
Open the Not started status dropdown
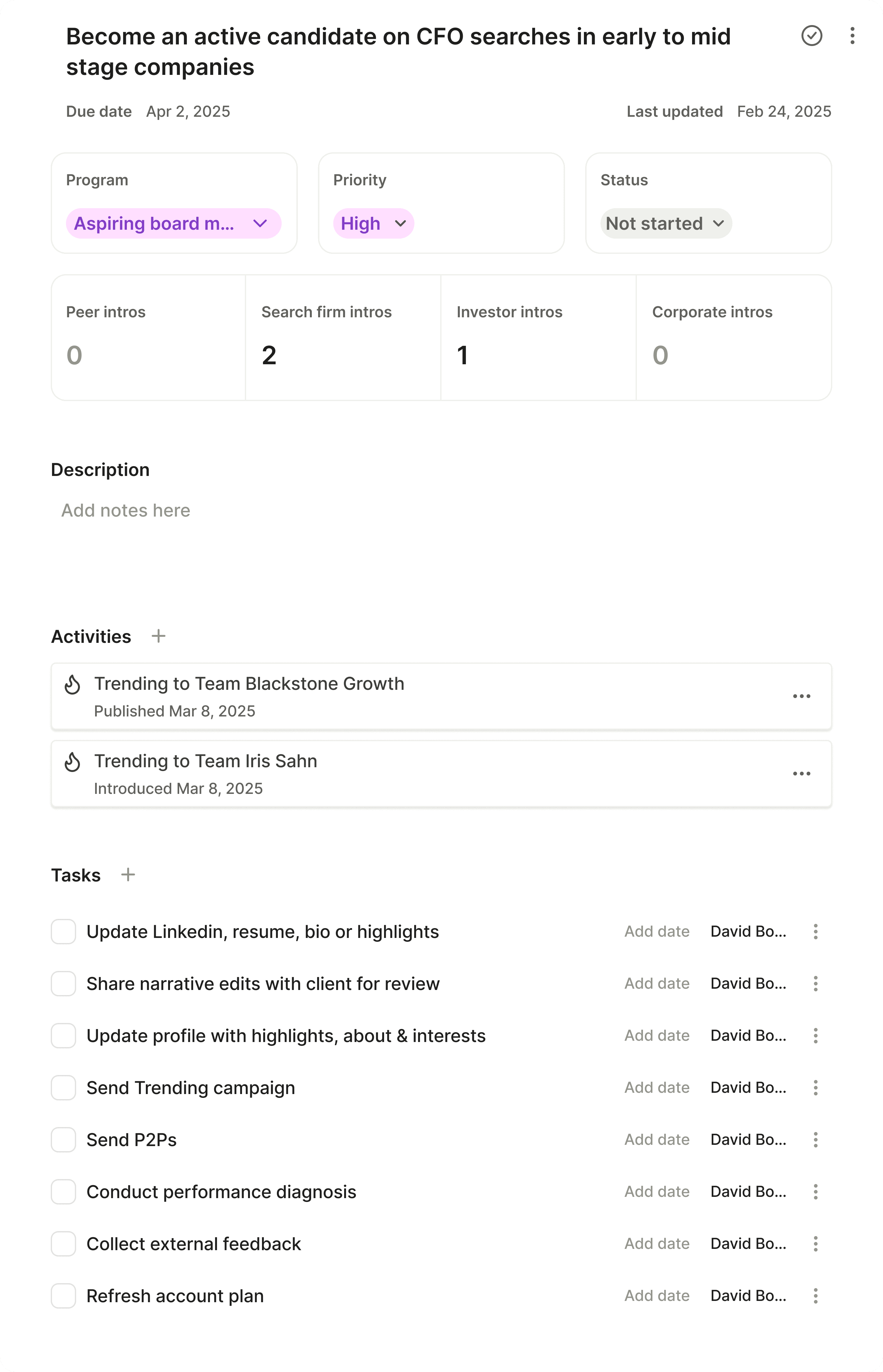tap(665, 223)
